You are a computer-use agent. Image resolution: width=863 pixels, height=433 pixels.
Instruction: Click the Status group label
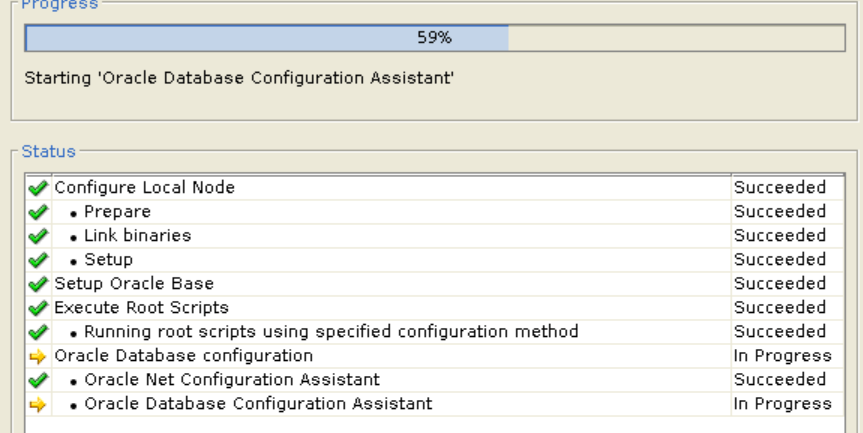(x=48, y=151)
